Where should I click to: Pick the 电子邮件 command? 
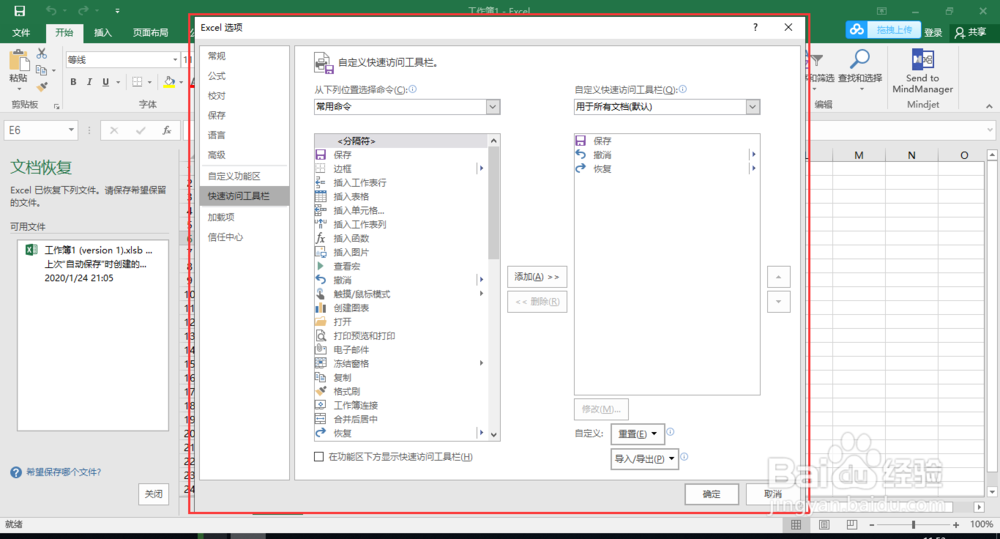click(x=401, y=350)
